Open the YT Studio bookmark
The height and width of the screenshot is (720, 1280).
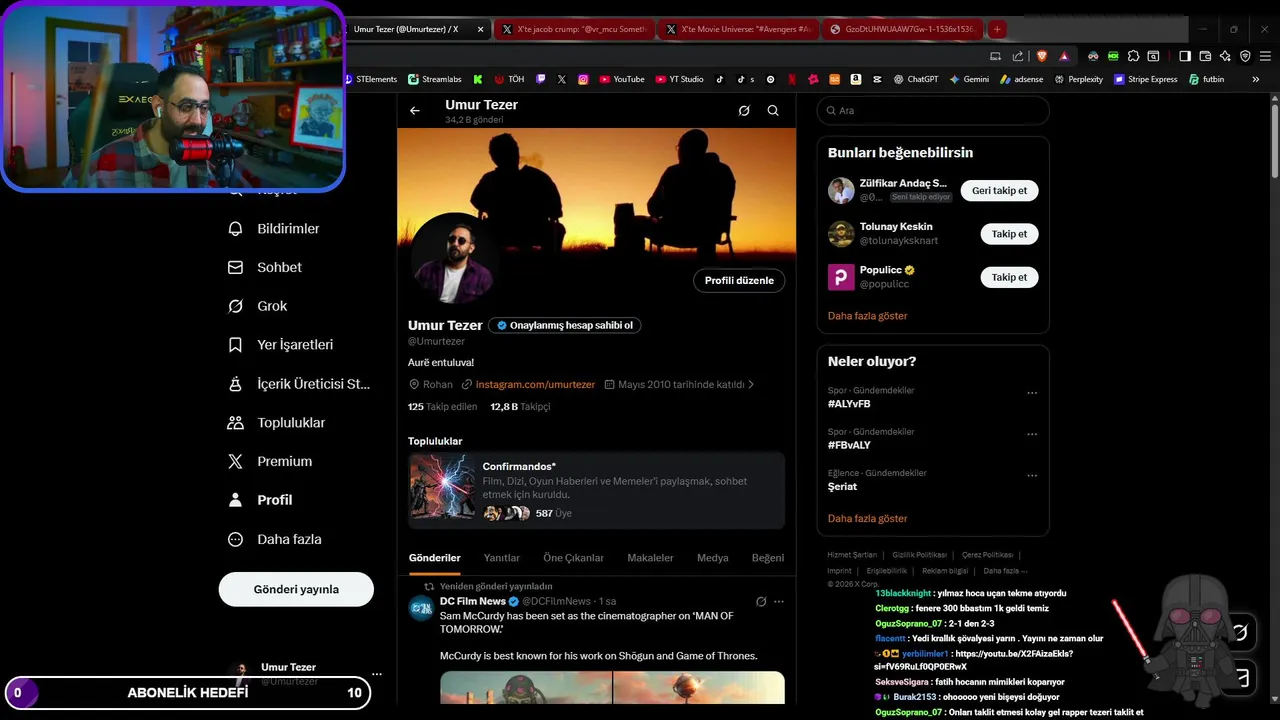click(679, 79)
